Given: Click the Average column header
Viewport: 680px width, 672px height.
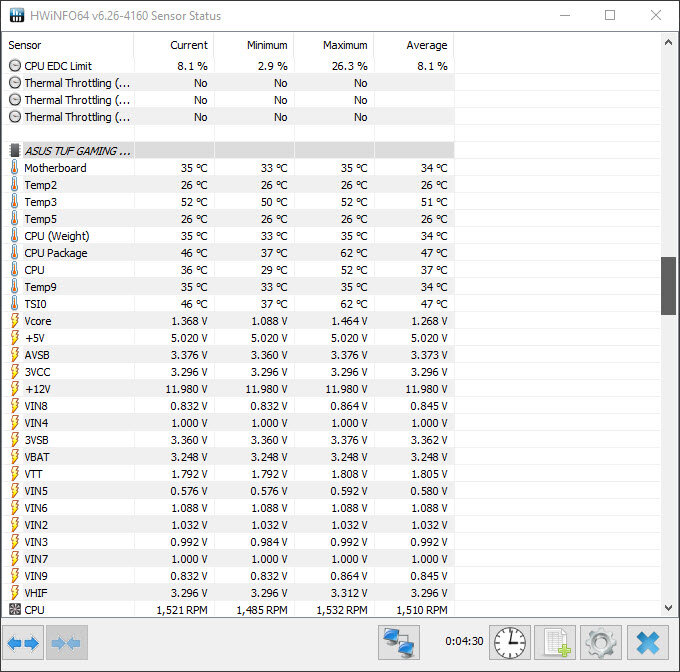Looking at the screenshot, I should coord(426,45).
